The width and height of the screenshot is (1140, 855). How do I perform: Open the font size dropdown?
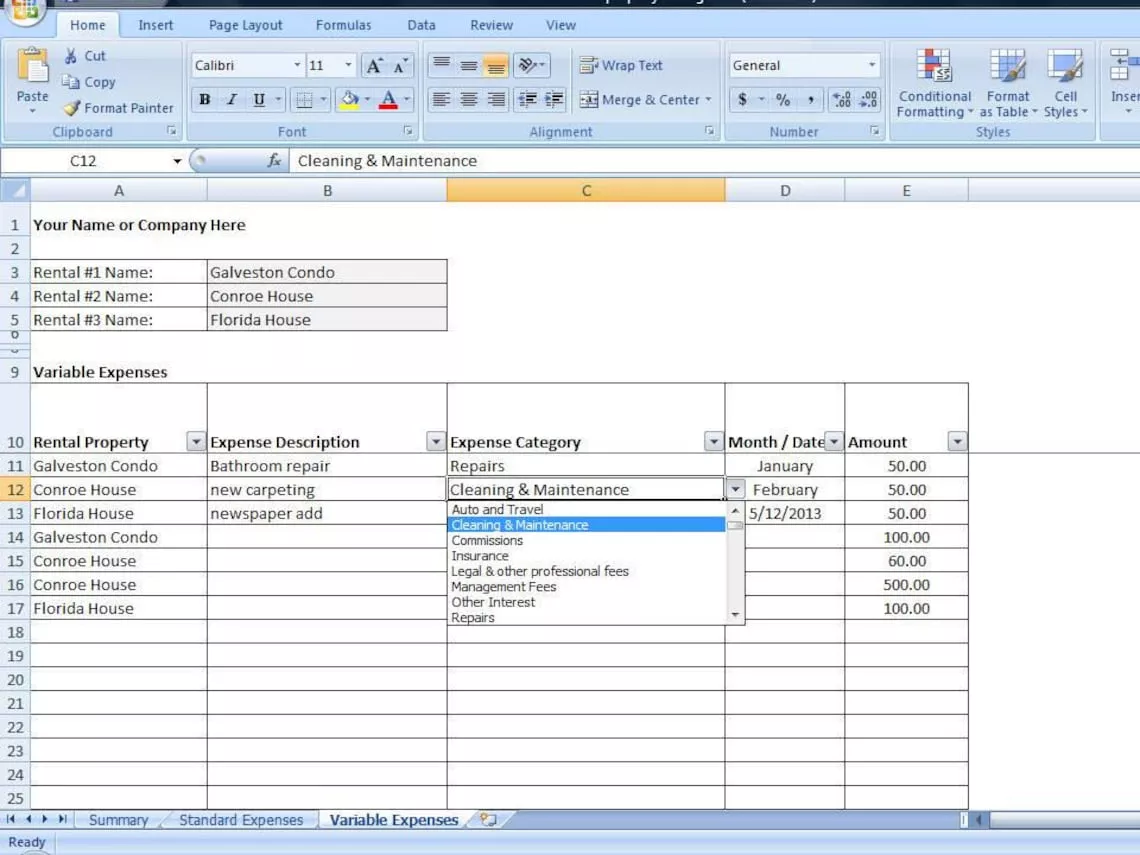click(x=348, y=65)
